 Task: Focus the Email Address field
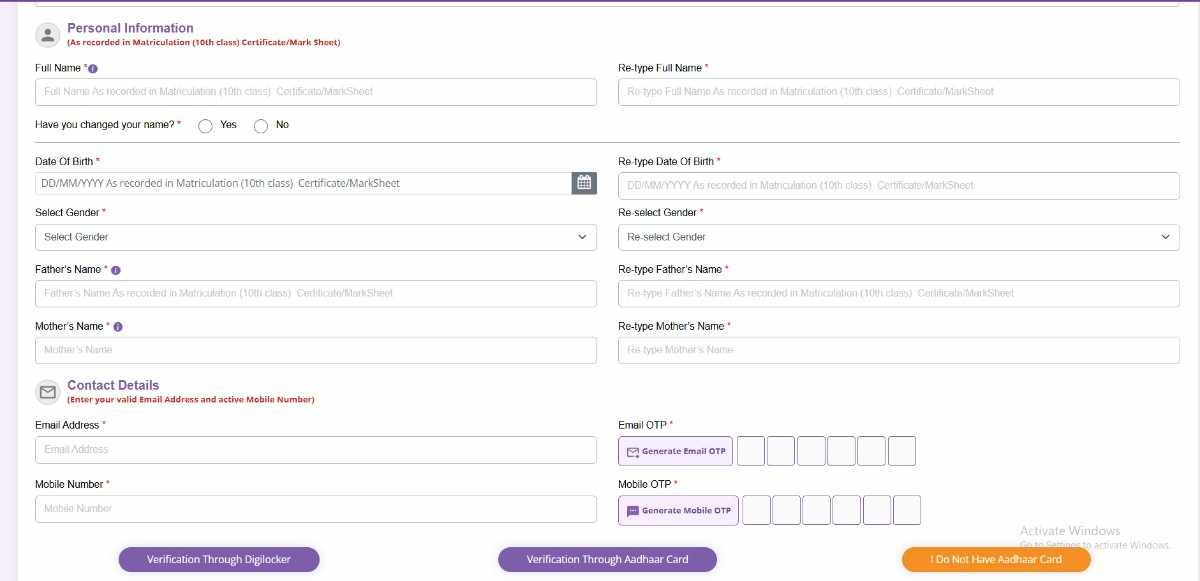click(315, 450)
